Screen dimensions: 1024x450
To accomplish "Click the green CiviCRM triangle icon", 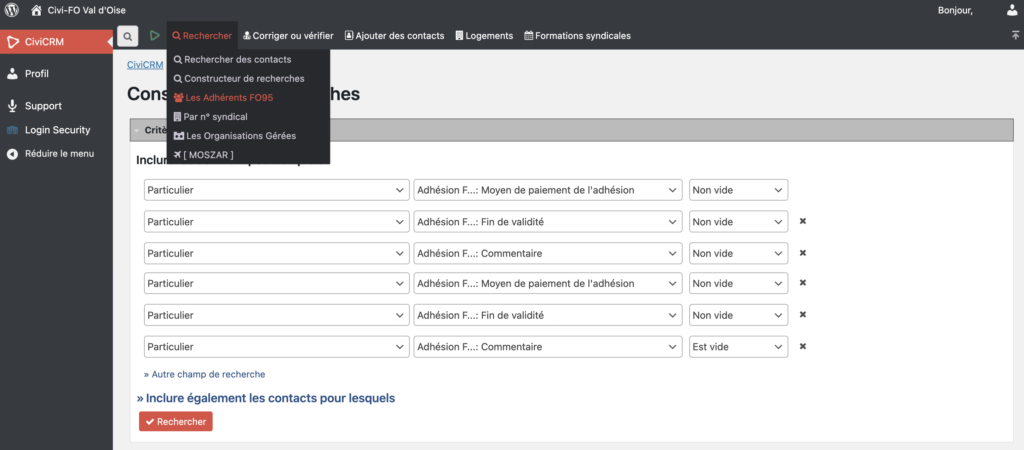I will 154,36.
